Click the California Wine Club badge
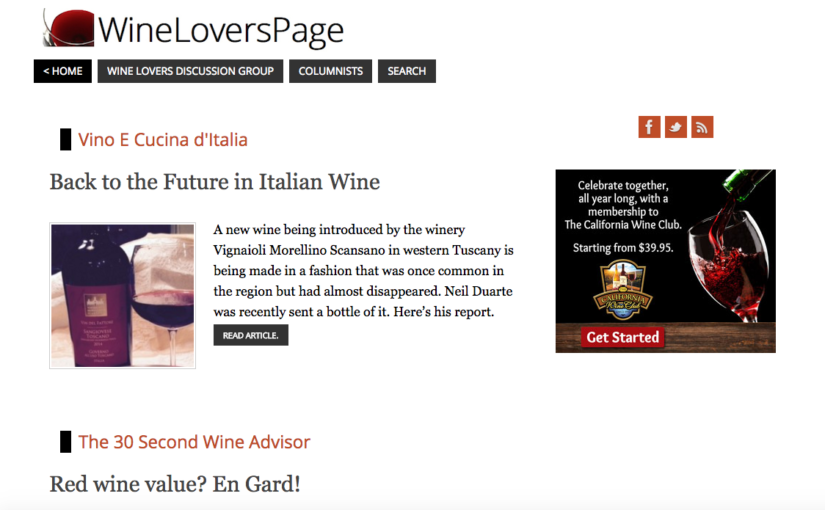Viewport: 825px width, 510px height. point(623,291)
